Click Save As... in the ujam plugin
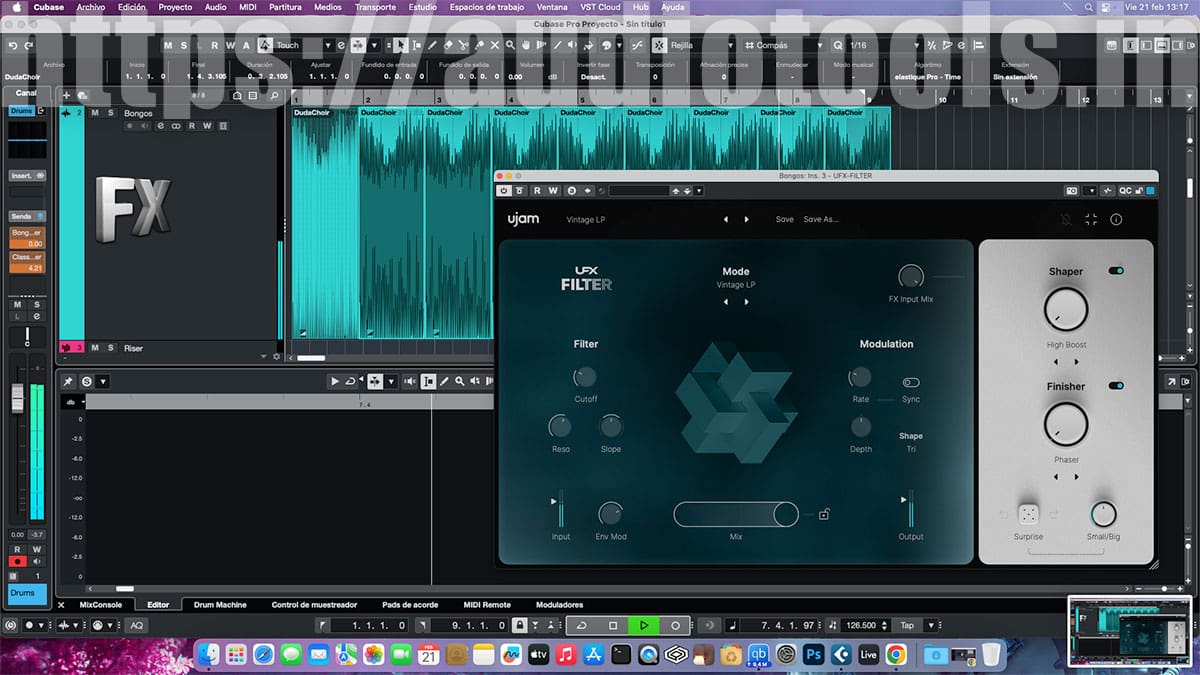The width and height of the screenshot is (1200, 675). pyautogui.click(x=821, y=219)
